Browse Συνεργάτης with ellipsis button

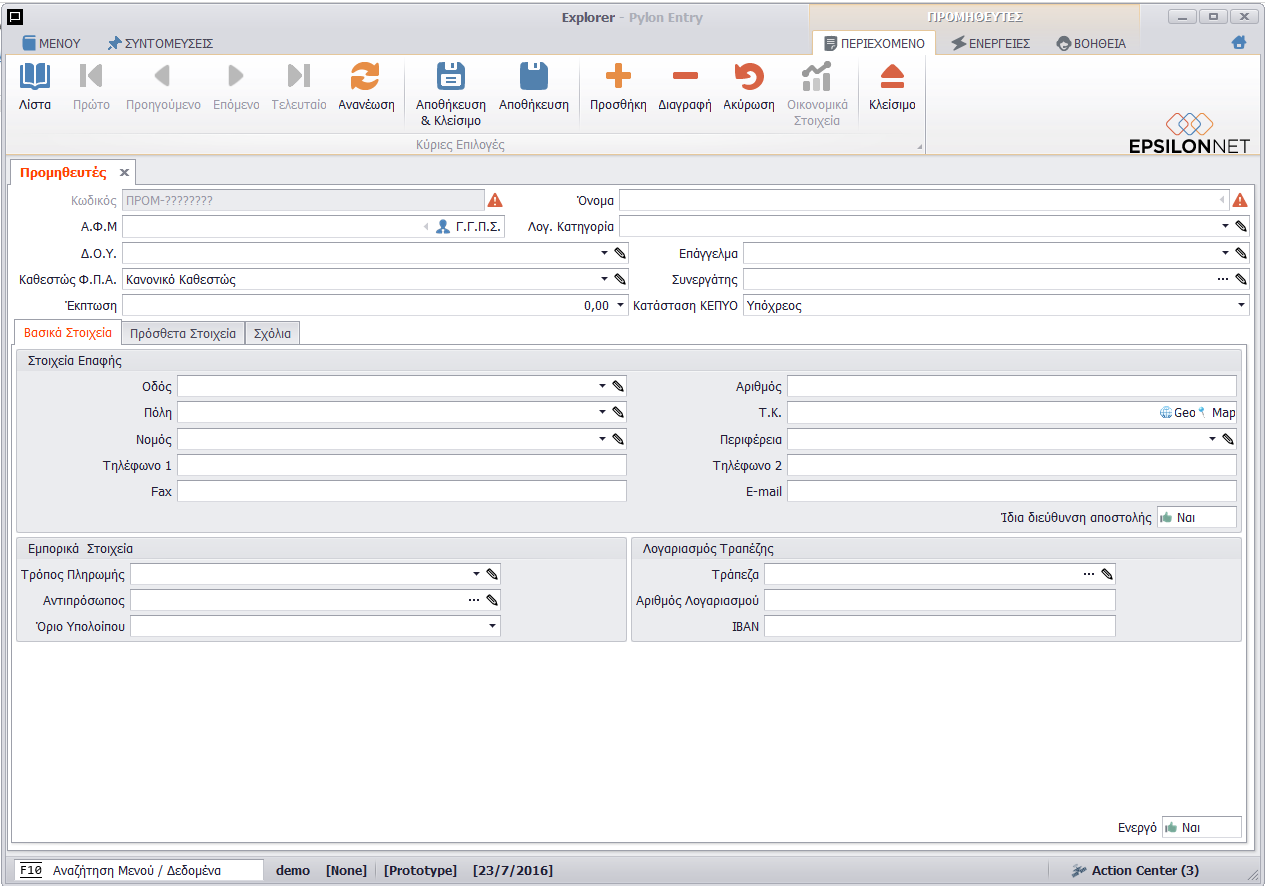1223,279
